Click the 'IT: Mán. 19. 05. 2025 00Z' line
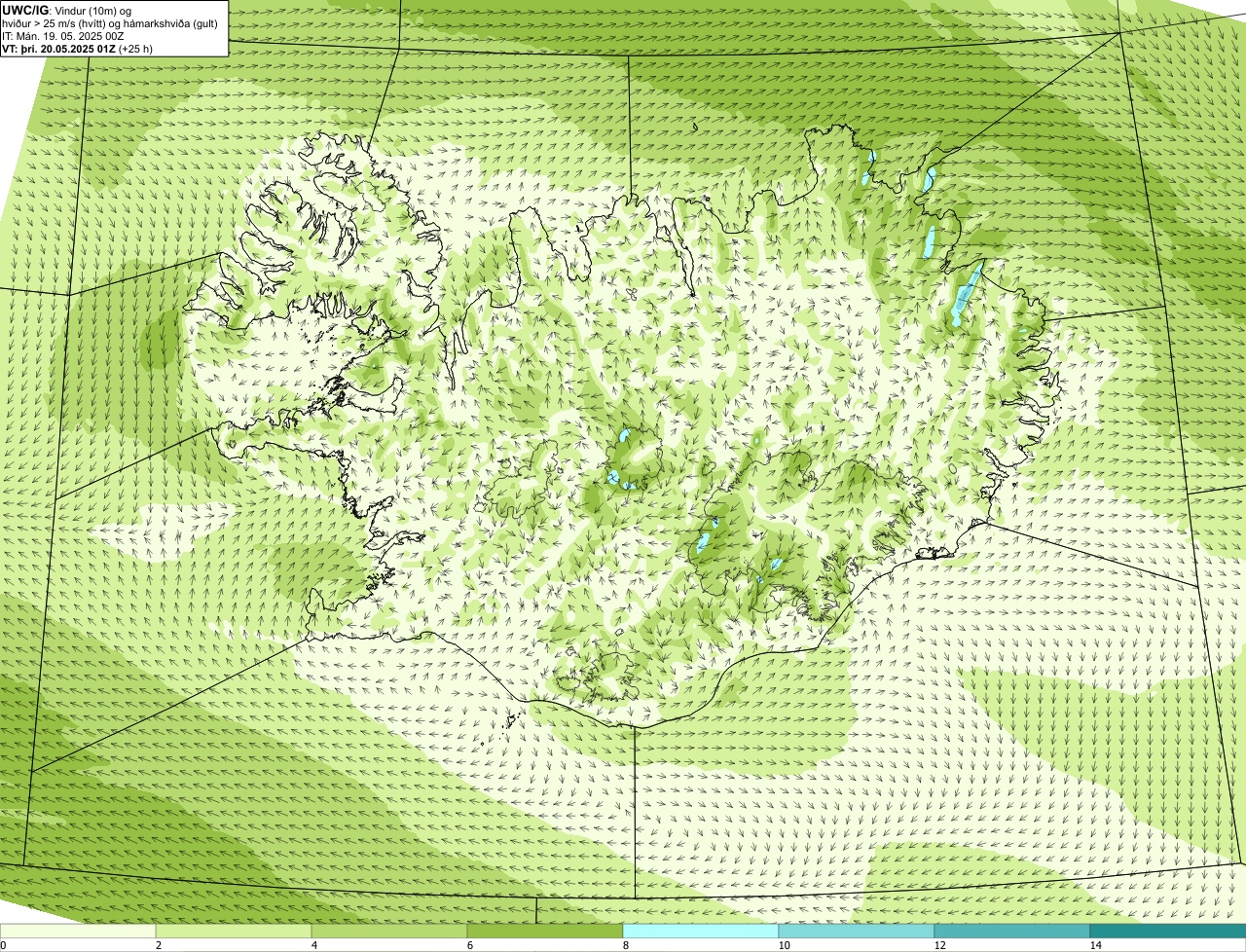Viewport: 1246px width, 952px height. [64, 35]
